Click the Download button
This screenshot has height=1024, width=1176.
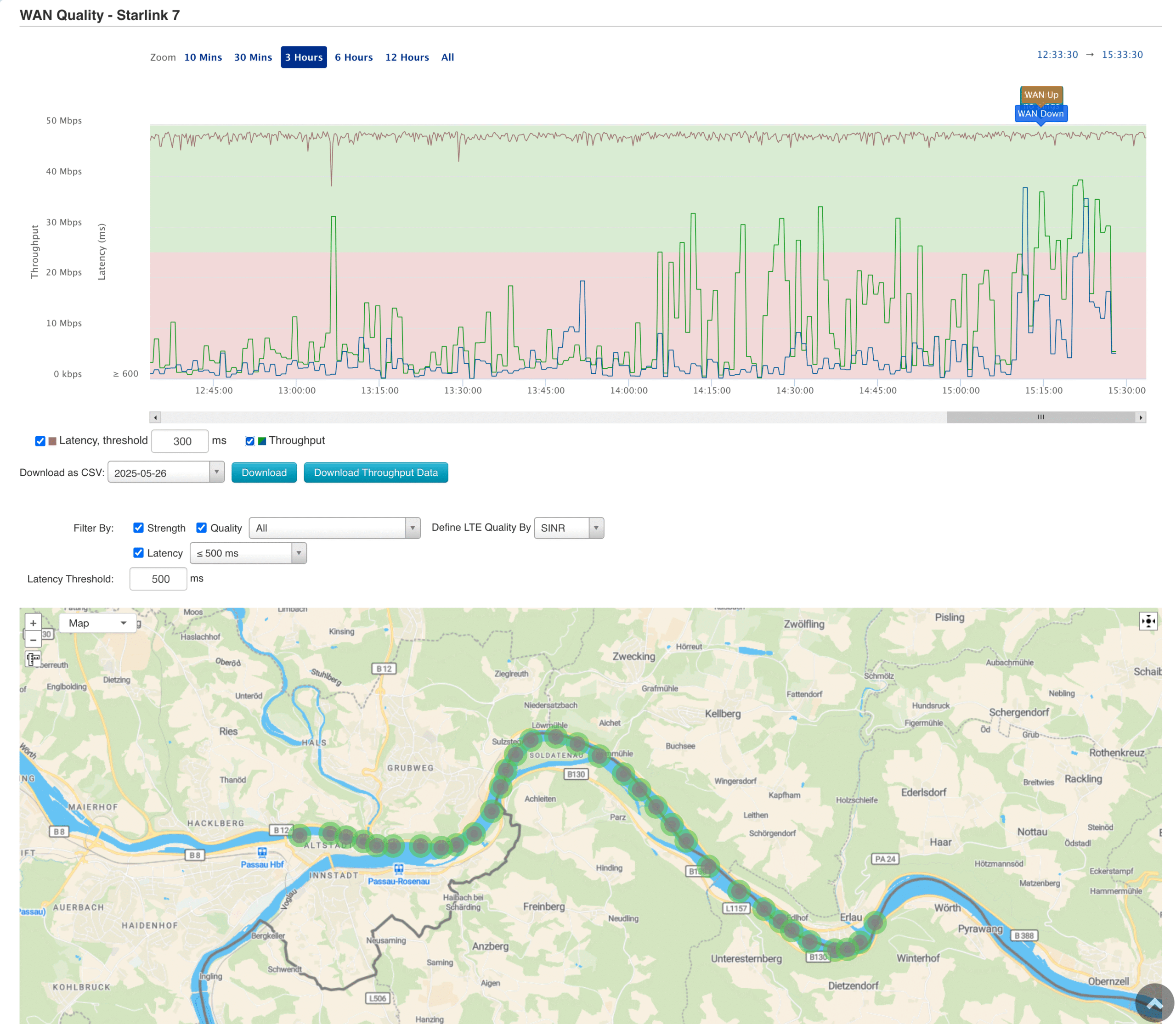(264, 473)
